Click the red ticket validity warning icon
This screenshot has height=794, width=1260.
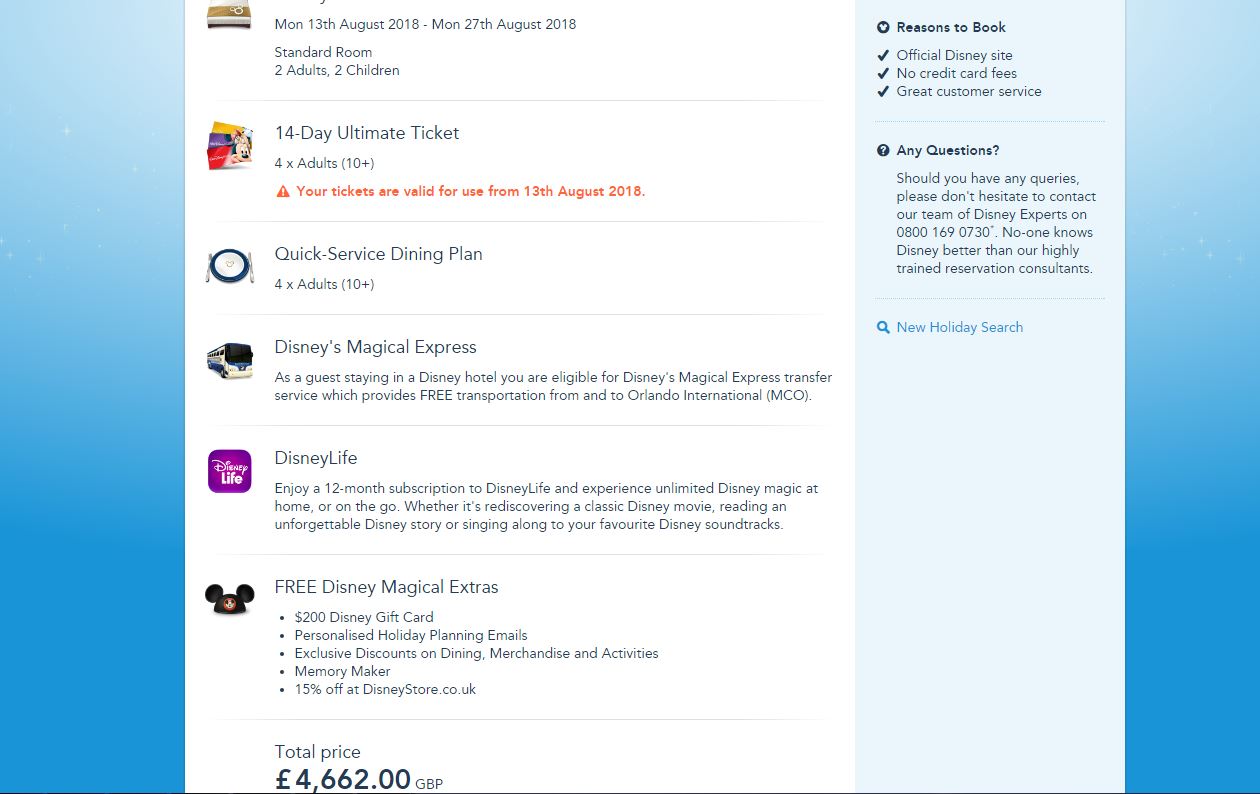(x=283, y=191)
